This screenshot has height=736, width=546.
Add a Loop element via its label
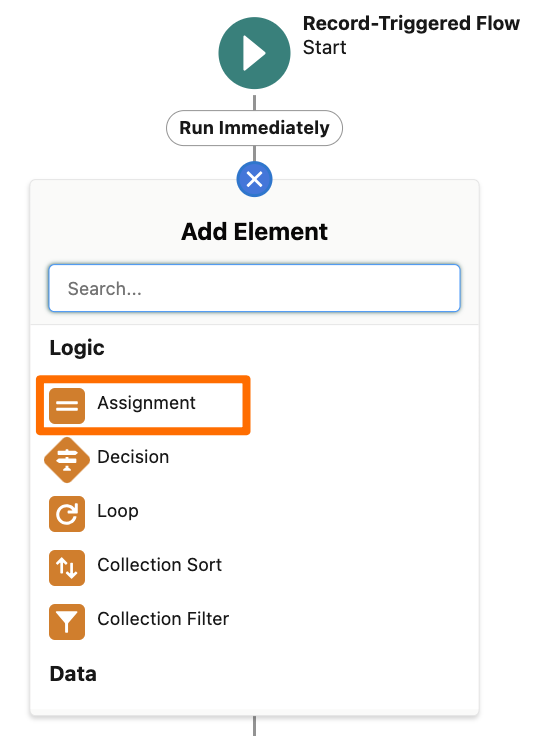click(118, 511)
